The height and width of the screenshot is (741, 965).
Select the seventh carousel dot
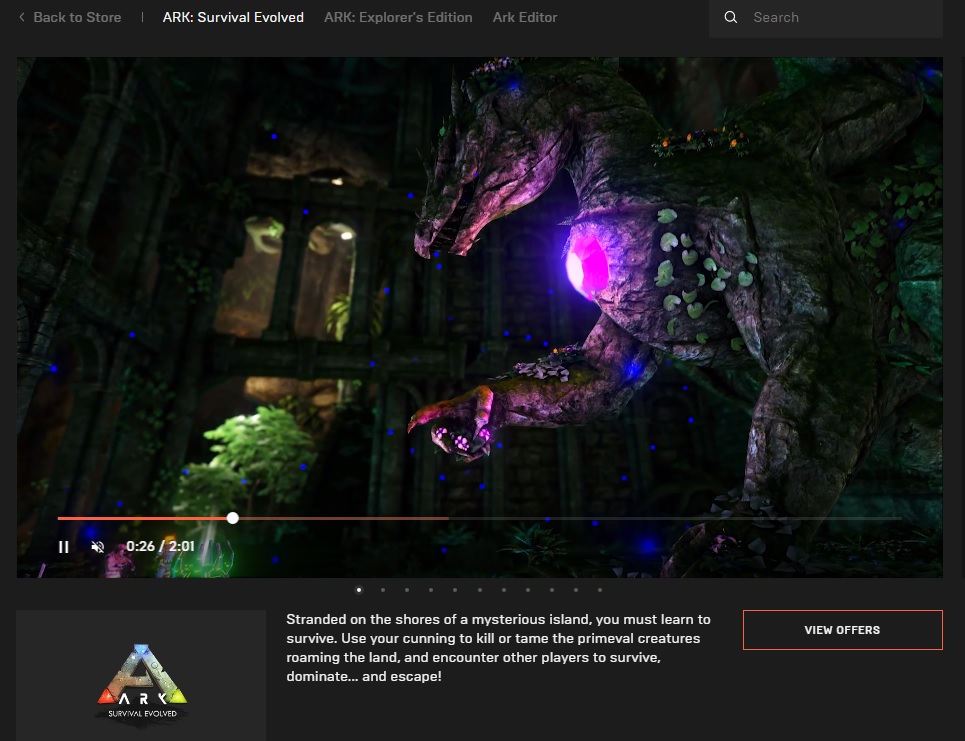503,590
